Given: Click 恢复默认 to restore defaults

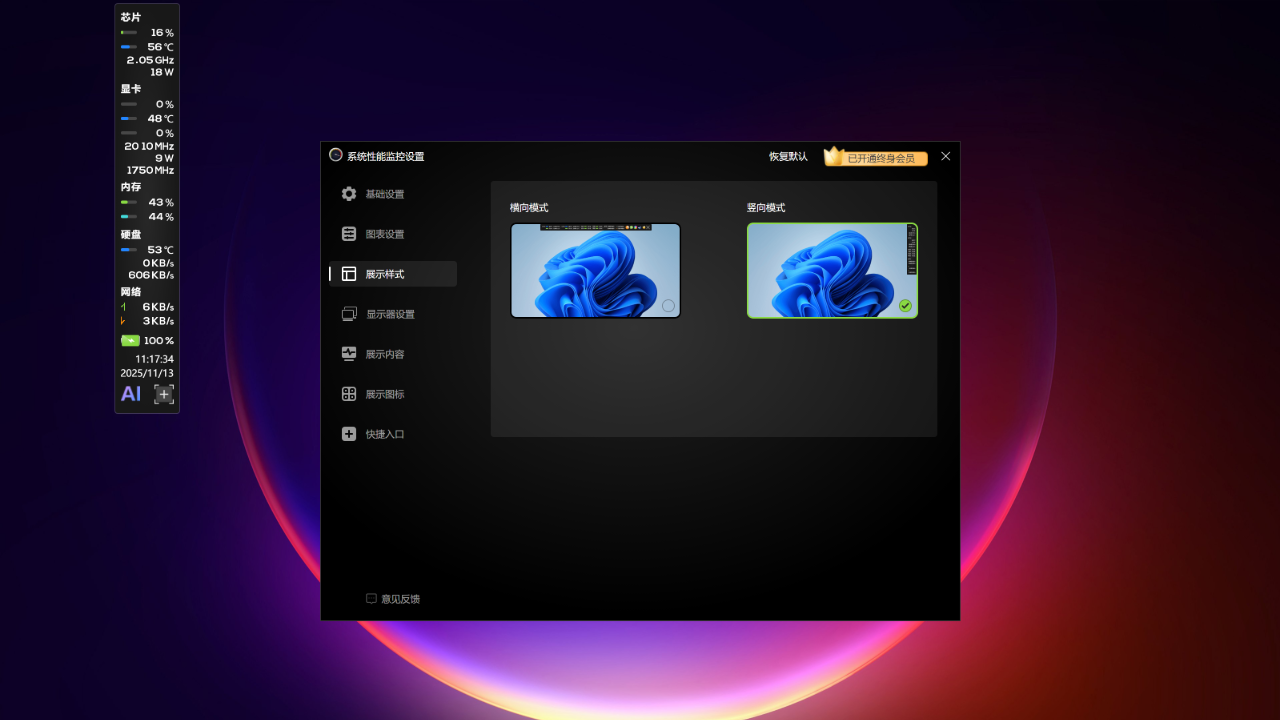Looking at the screenshot, I should (788, 157).
